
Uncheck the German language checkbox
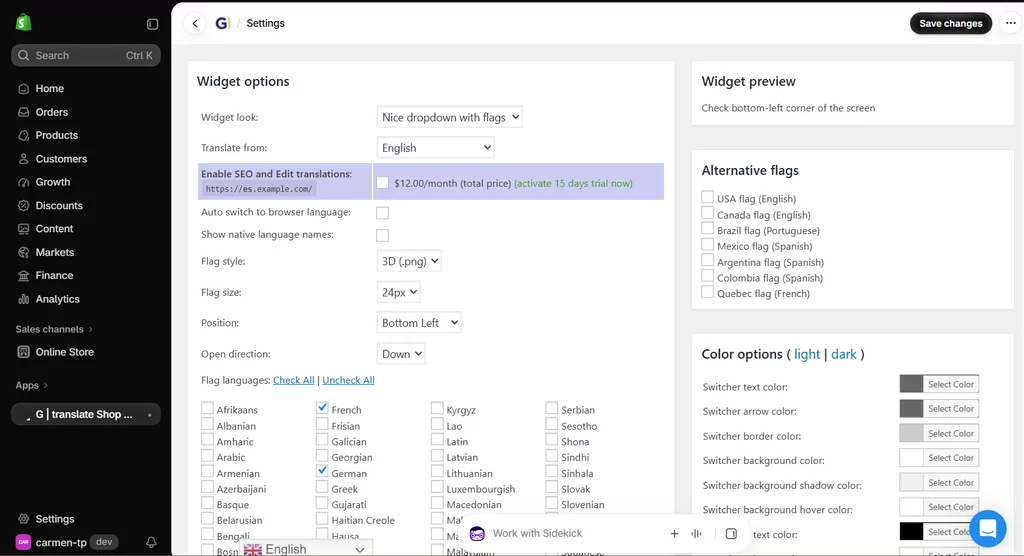coord(322,471)
